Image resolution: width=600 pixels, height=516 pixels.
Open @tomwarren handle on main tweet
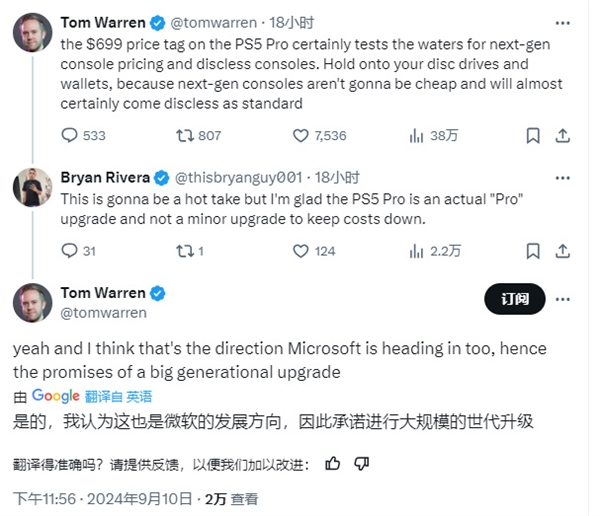coord(103,313)
